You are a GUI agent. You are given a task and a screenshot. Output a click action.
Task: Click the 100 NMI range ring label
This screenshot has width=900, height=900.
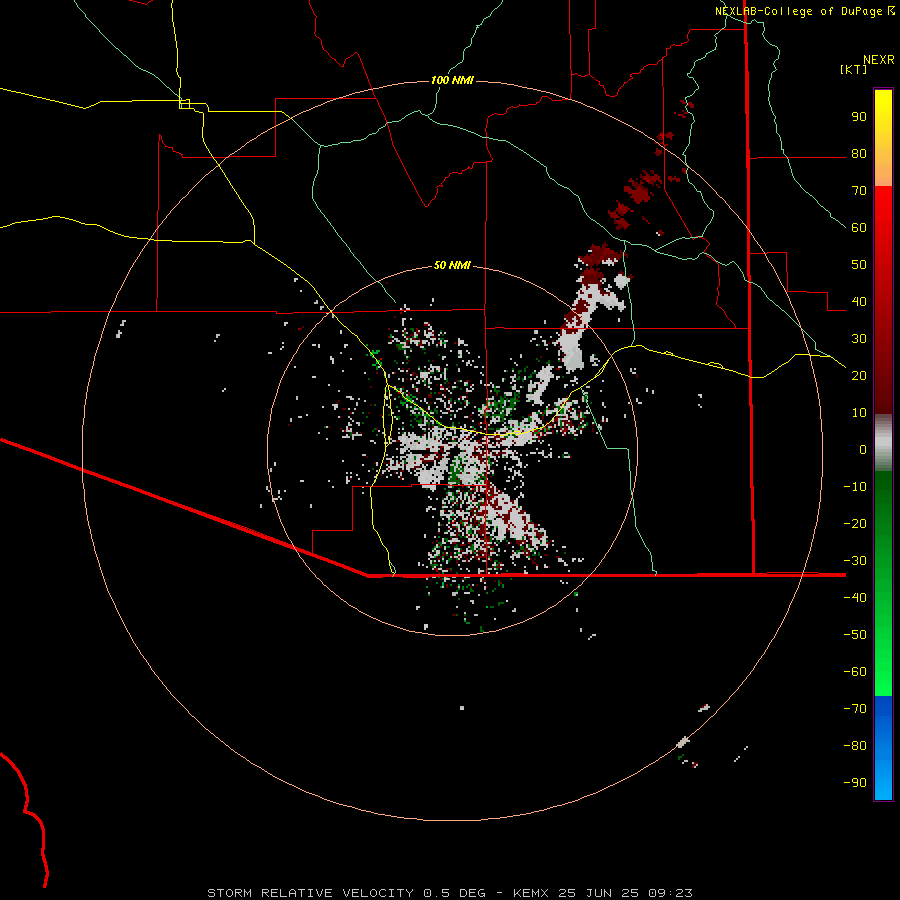click(x=452, y=80)
